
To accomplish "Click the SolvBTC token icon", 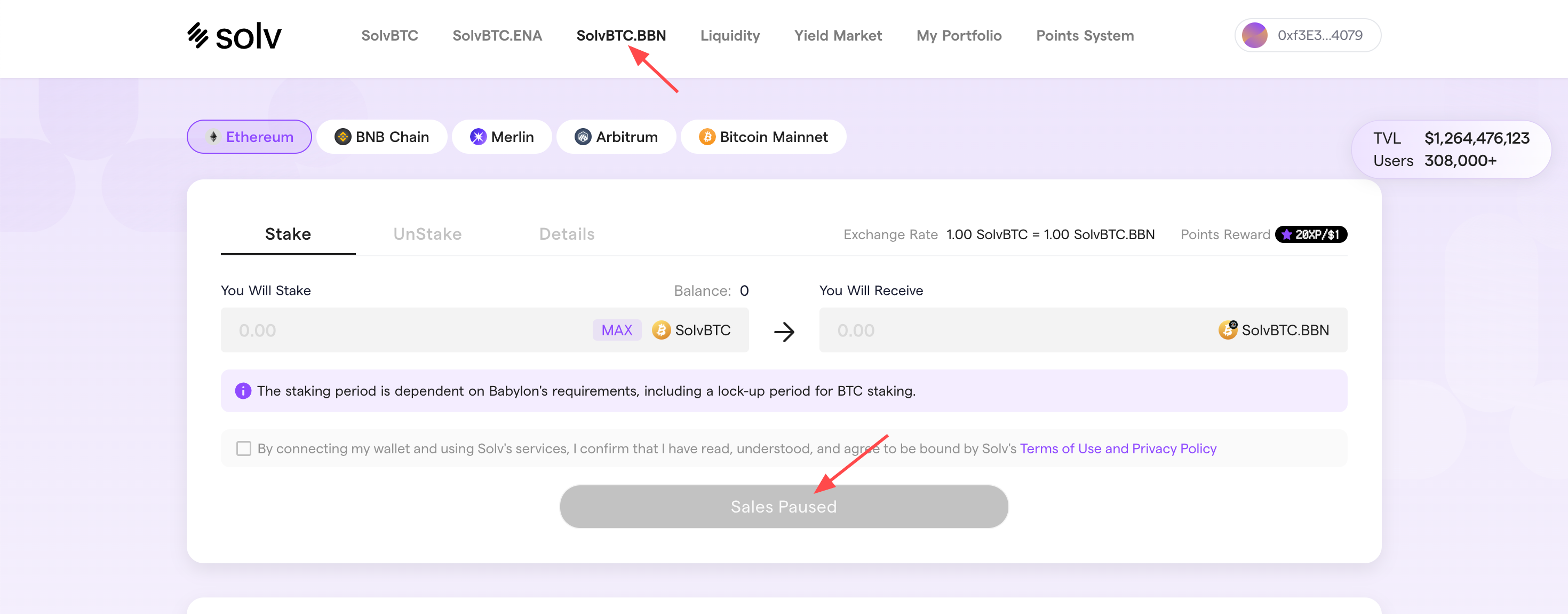I will pos(661,330).
